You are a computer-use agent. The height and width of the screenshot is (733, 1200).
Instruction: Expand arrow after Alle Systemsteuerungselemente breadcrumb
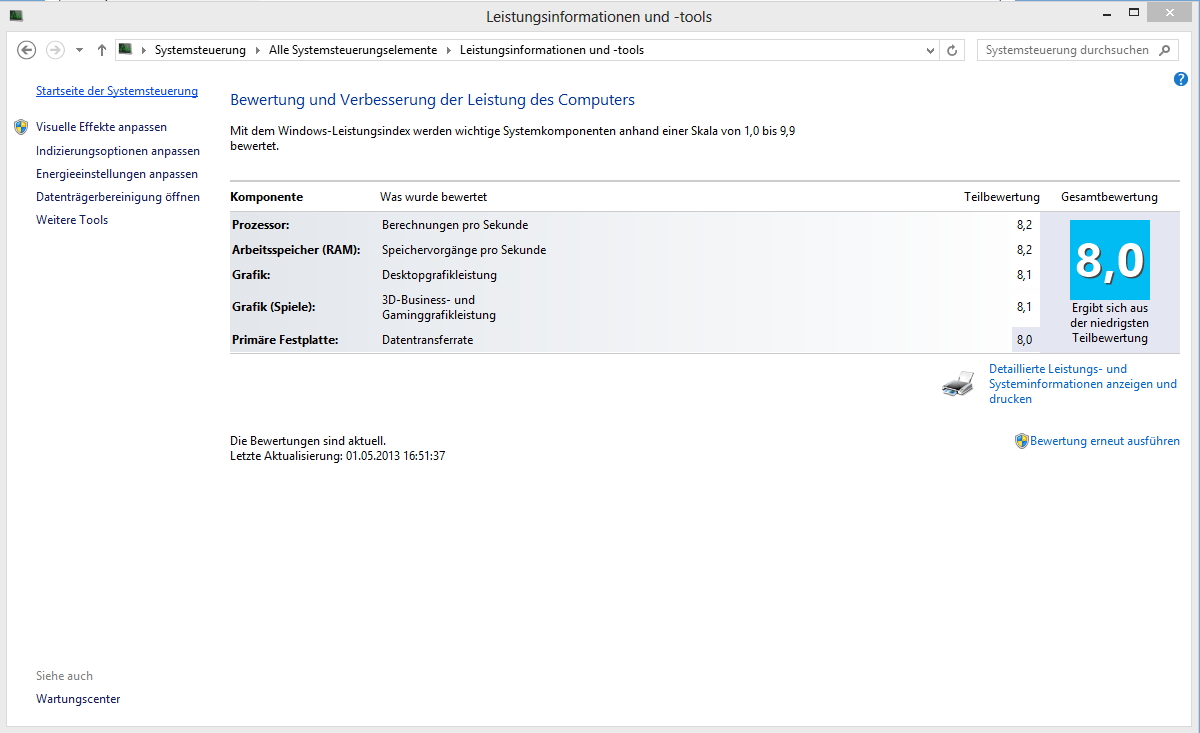tap(449, 50)
